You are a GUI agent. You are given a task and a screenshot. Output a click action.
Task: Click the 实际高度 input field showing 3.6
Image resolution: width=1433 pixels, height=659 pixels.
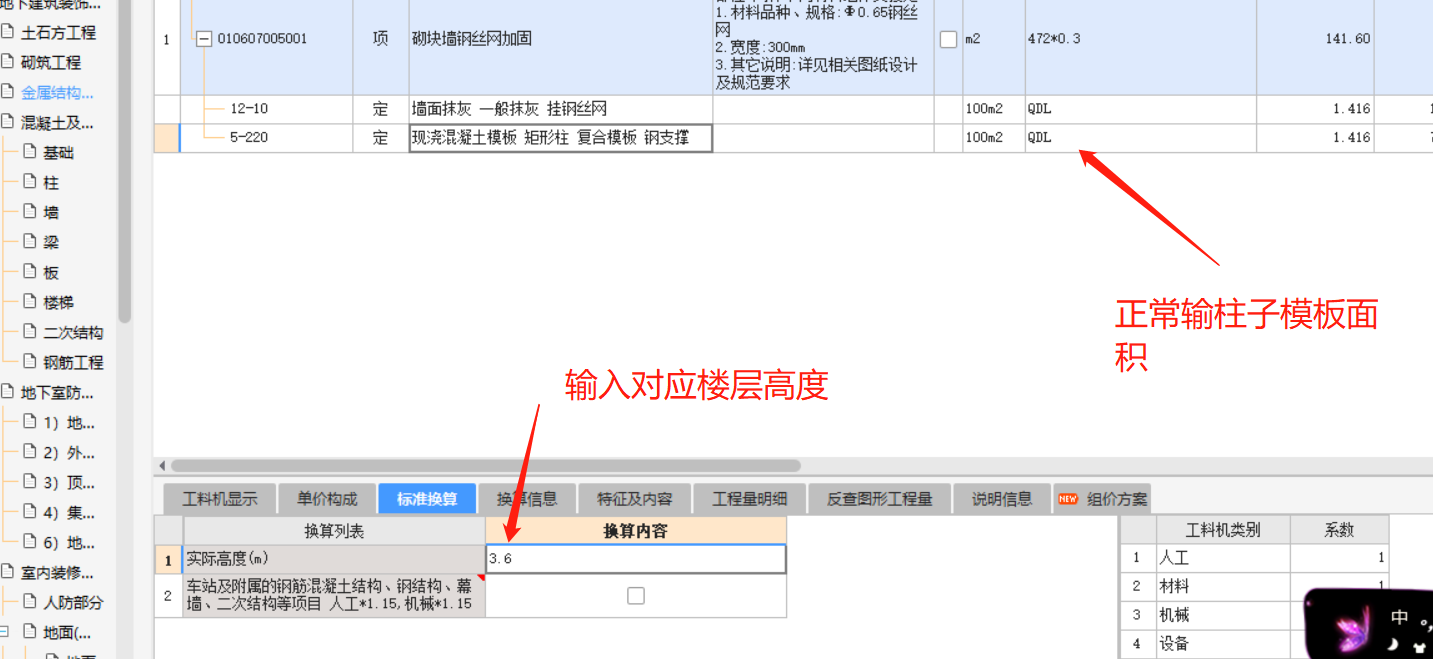(635, 558)
